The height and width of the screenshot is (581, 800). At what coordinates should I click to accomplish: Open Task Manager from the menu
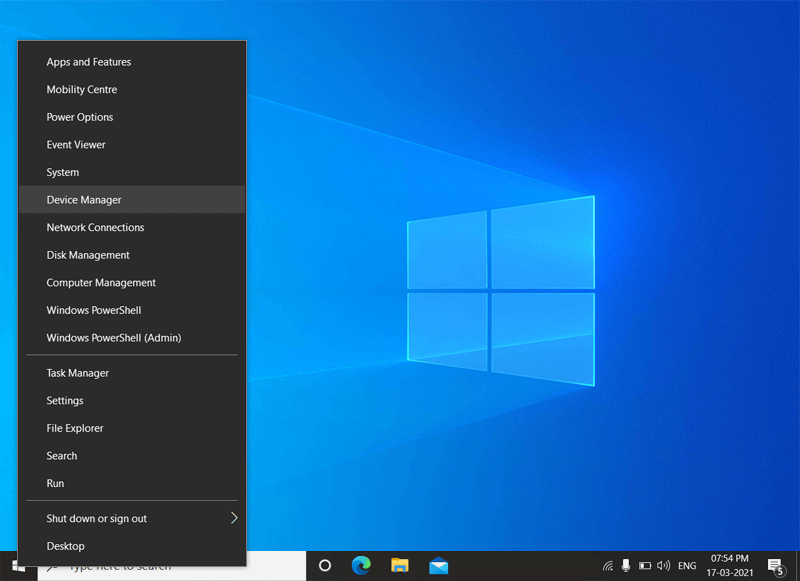pyautogui.click(x=77, y=372)
